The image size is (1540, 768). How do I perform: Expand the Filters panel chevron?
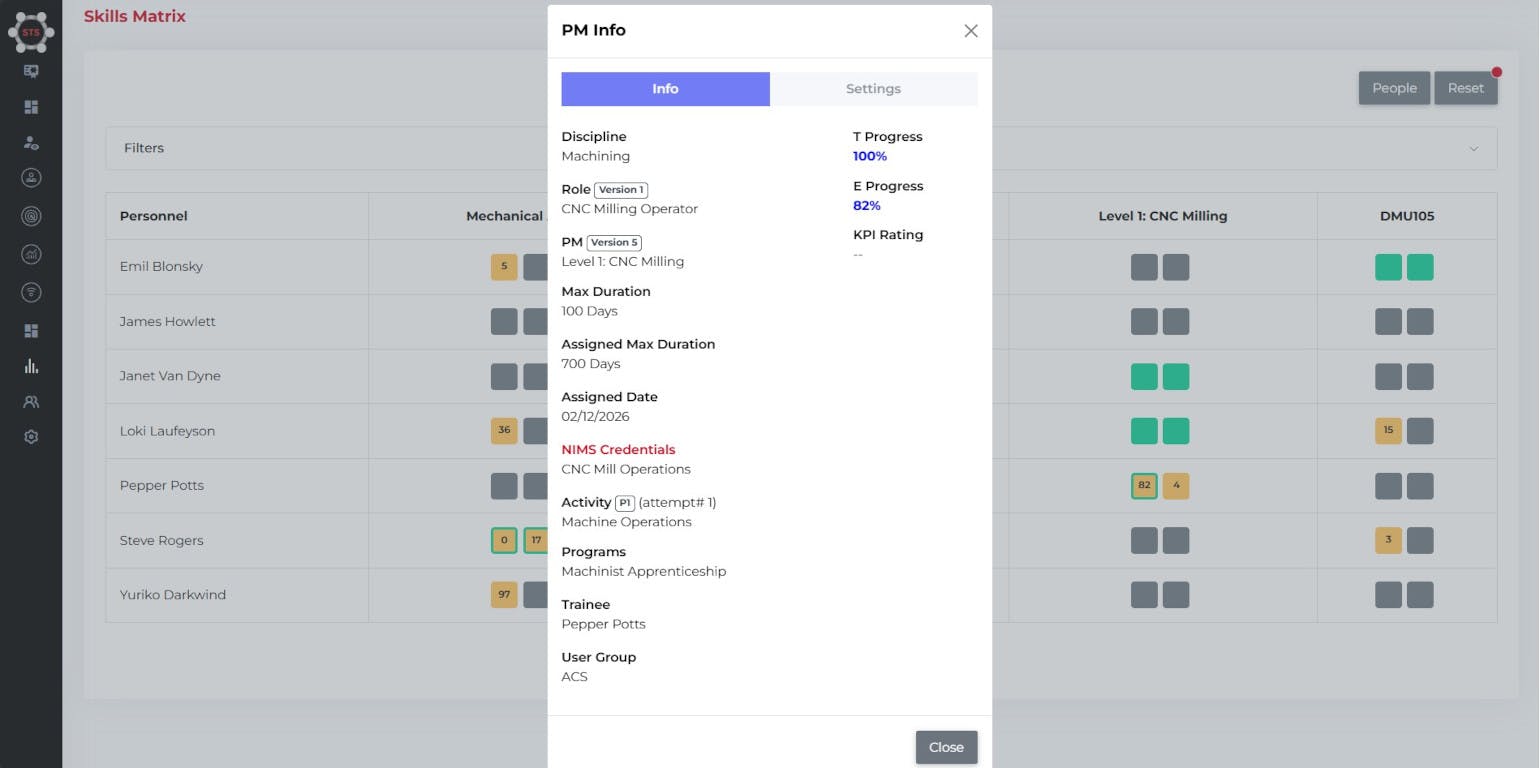(x=1473, y=148)
